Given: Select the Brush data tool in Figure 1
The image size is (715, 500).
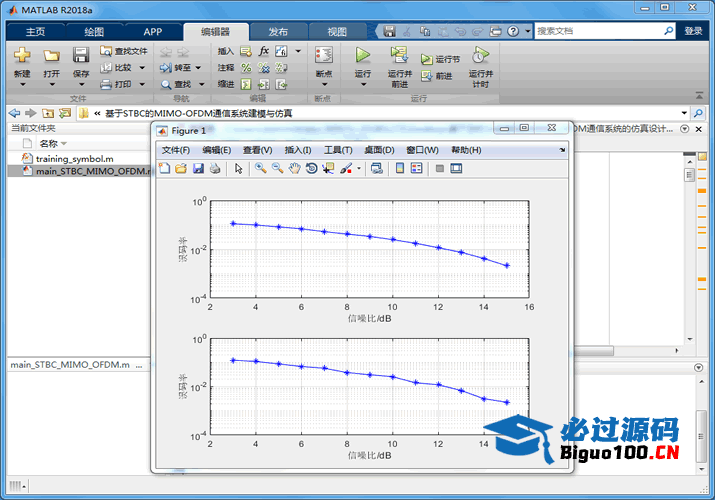Looking at the screenshot, I should 346,168.
